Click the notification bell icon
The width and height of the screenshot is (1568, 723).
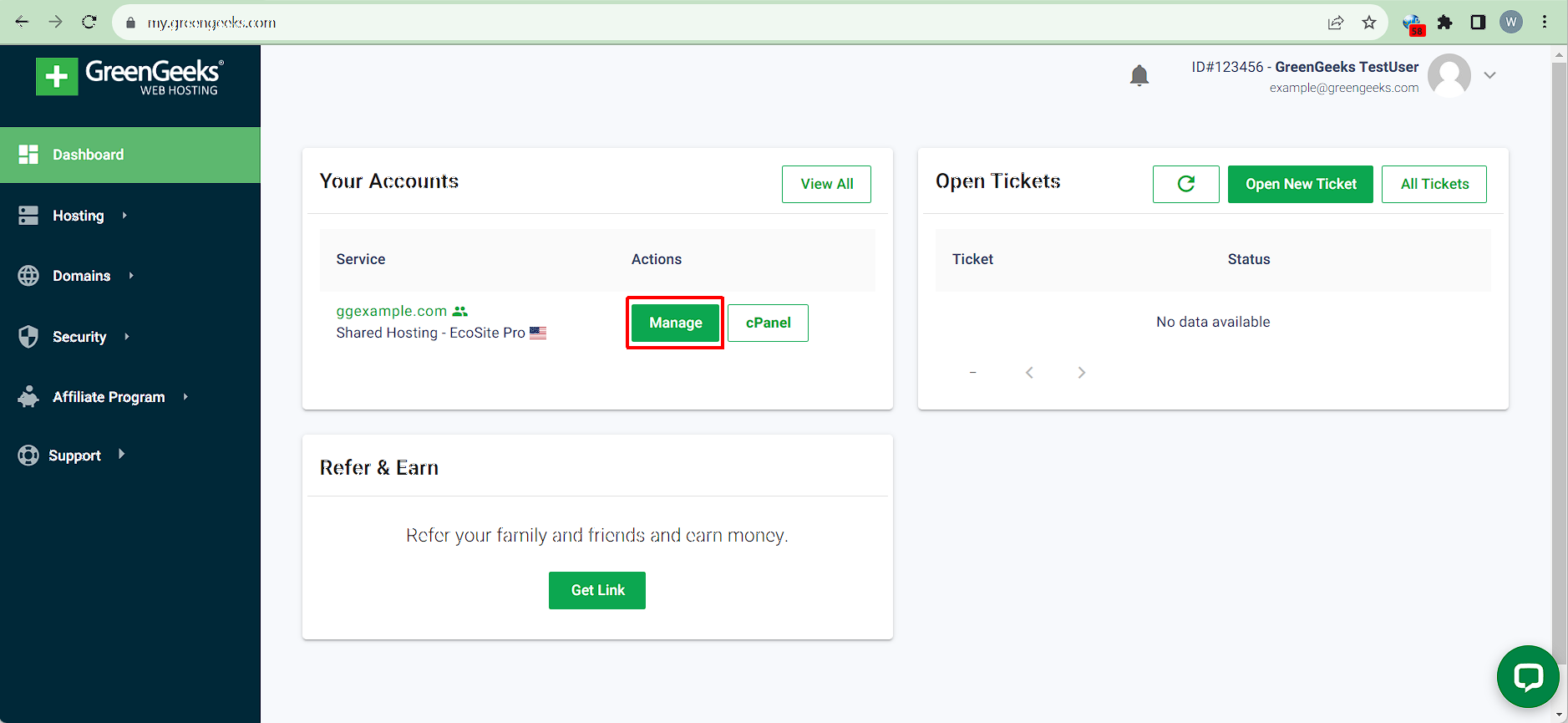[1139, 76]
